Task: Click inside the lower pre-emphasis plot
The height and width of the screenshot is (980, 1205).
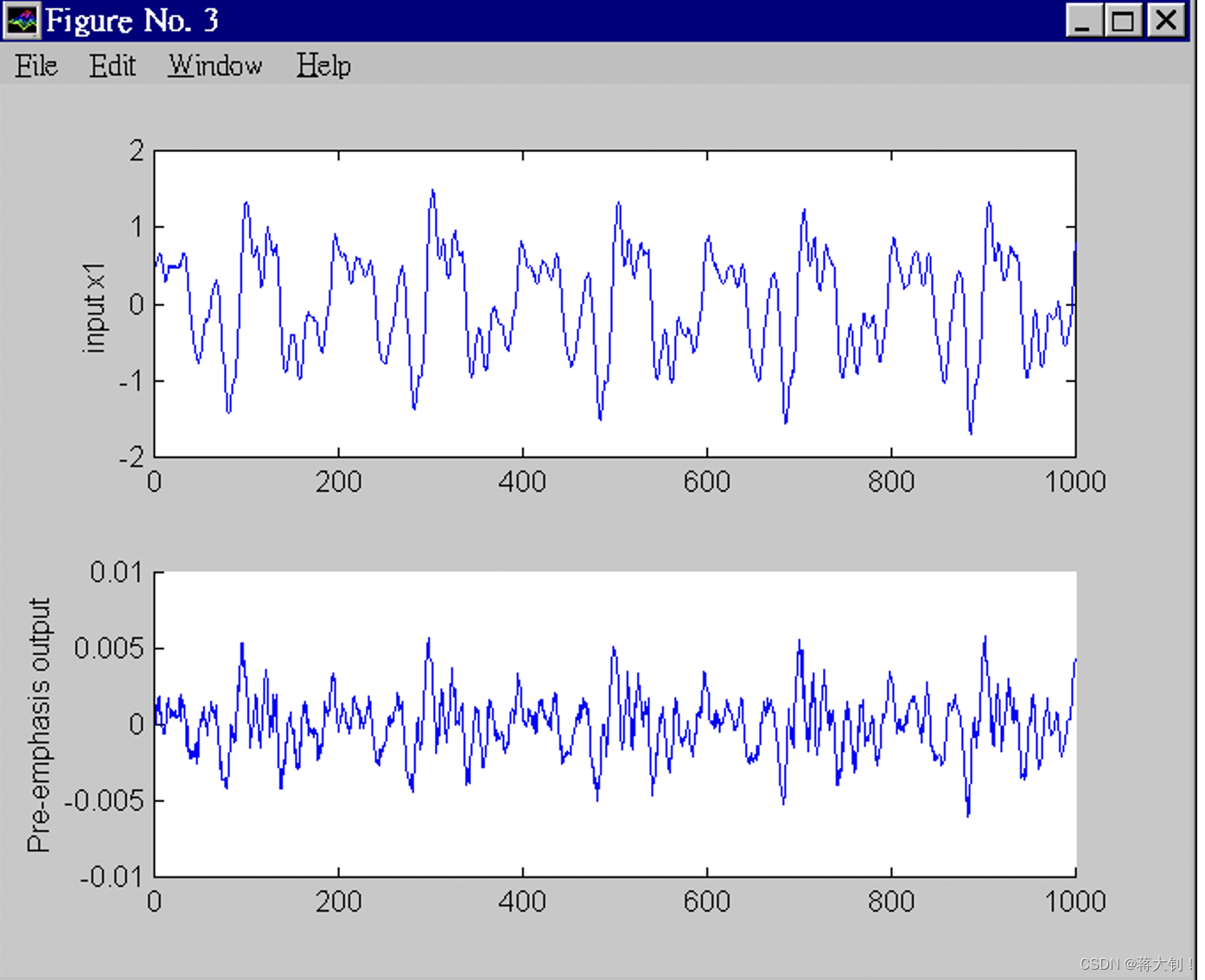Action: (615, 723)
